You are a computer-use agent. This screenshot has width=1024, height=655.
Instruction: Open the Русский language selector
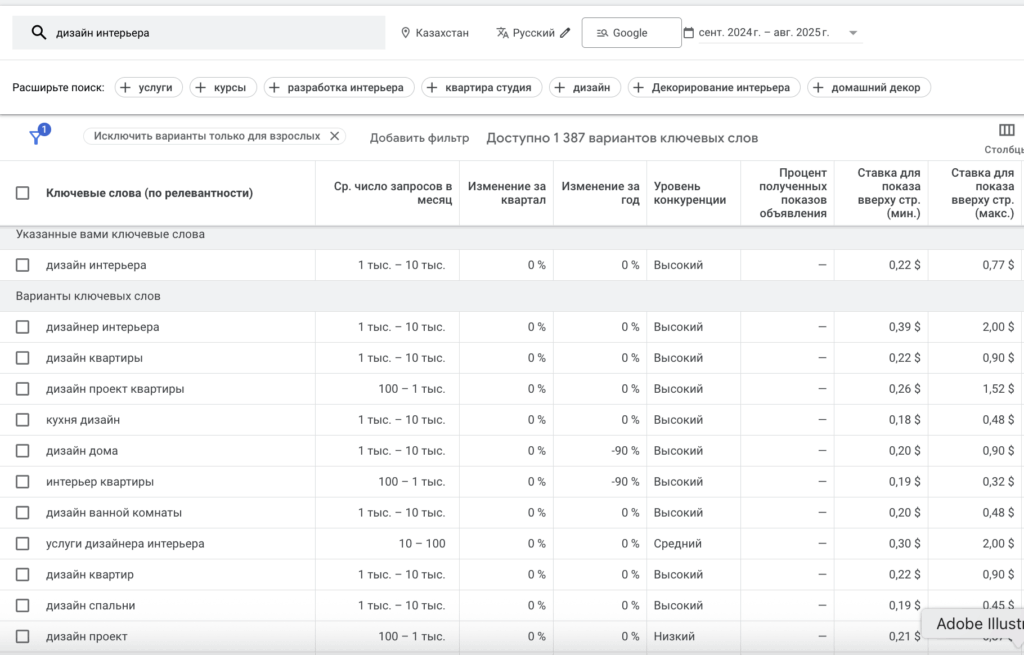(x=533, y=33)
